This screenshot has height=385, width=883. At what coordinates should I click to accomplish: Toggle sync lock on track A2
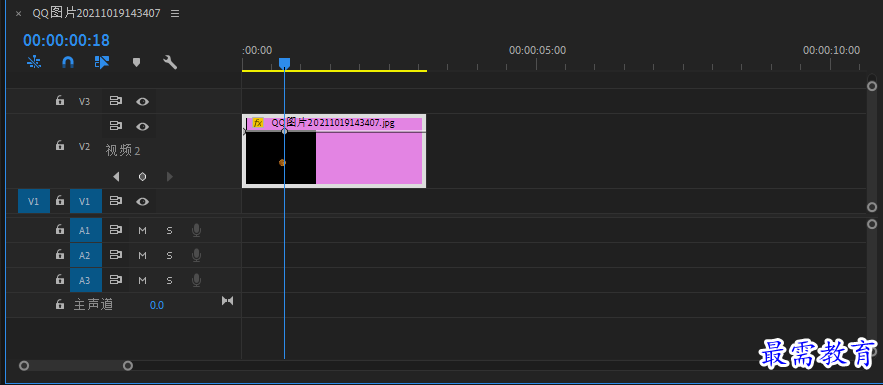point(115,254)
